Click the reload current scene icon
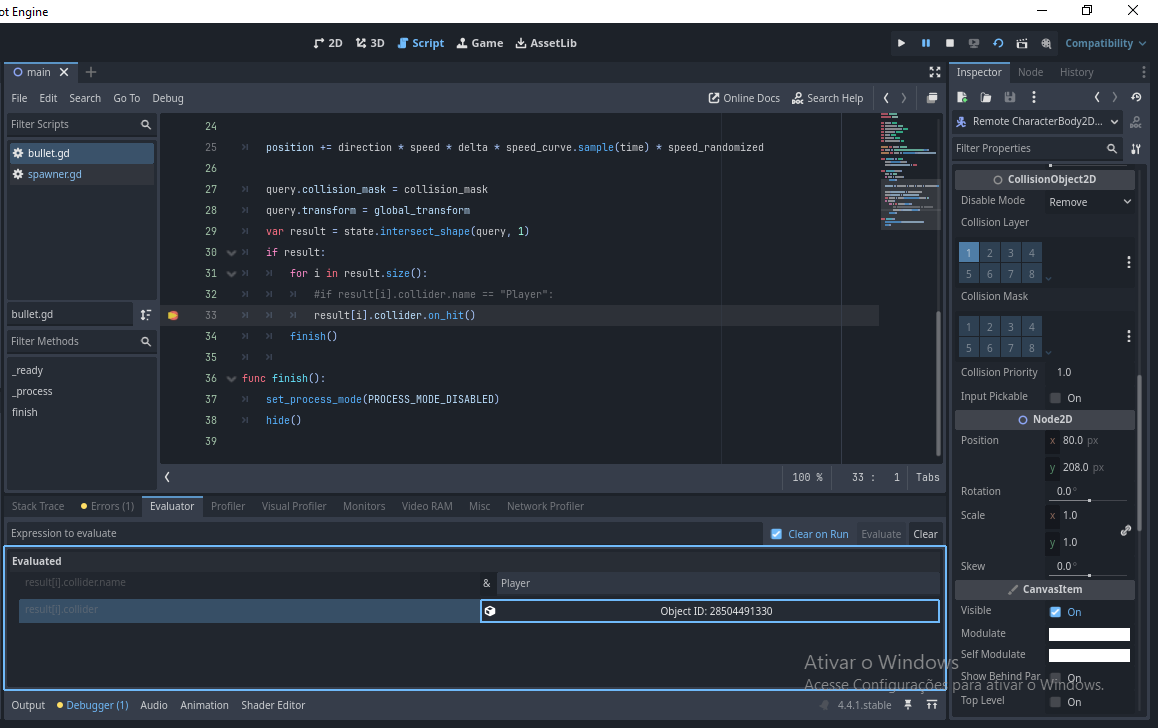This screenshot has width=1158, height=728. click(x=998, y=44)
